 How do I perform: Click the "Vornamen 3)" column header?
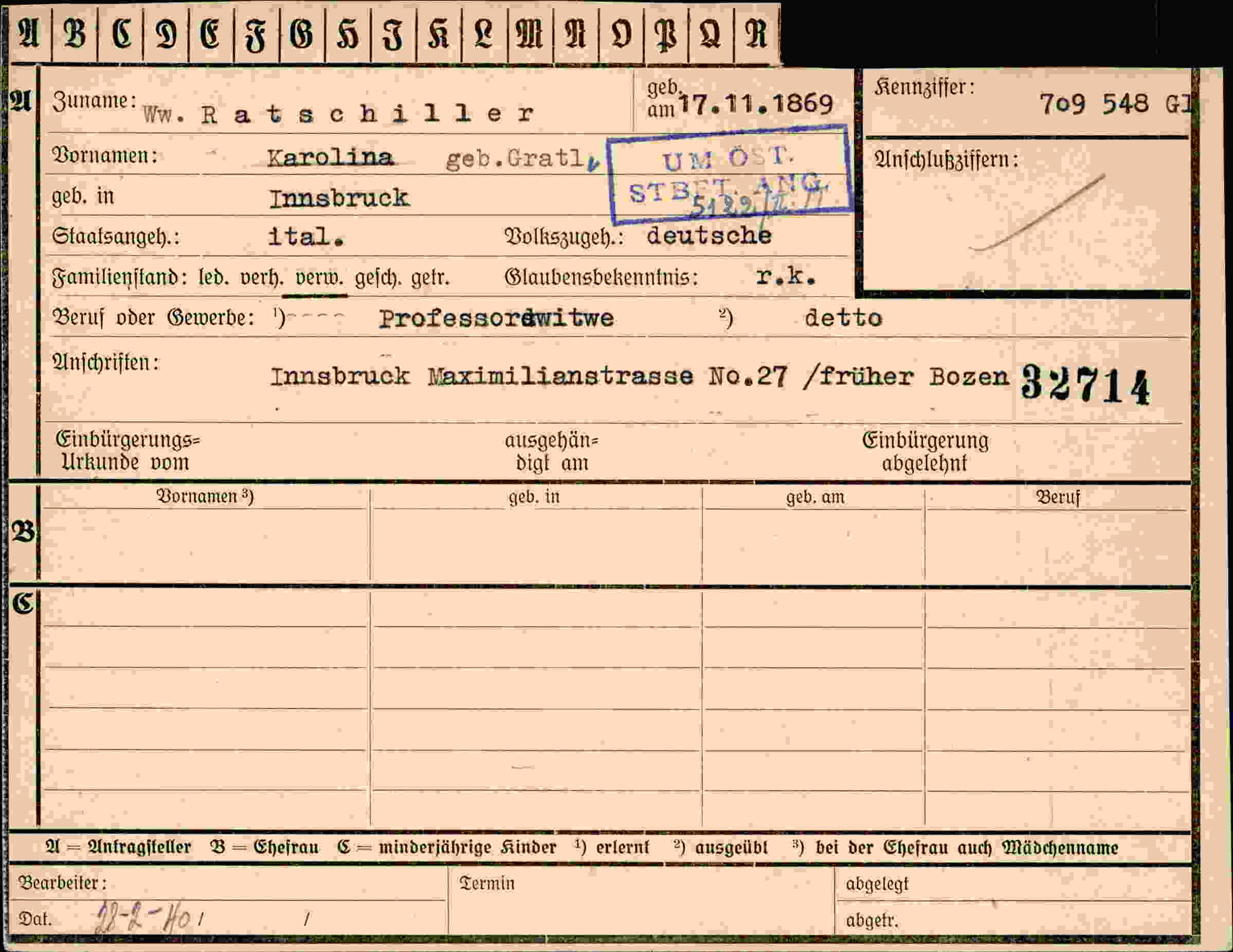[x=205, y=496]
